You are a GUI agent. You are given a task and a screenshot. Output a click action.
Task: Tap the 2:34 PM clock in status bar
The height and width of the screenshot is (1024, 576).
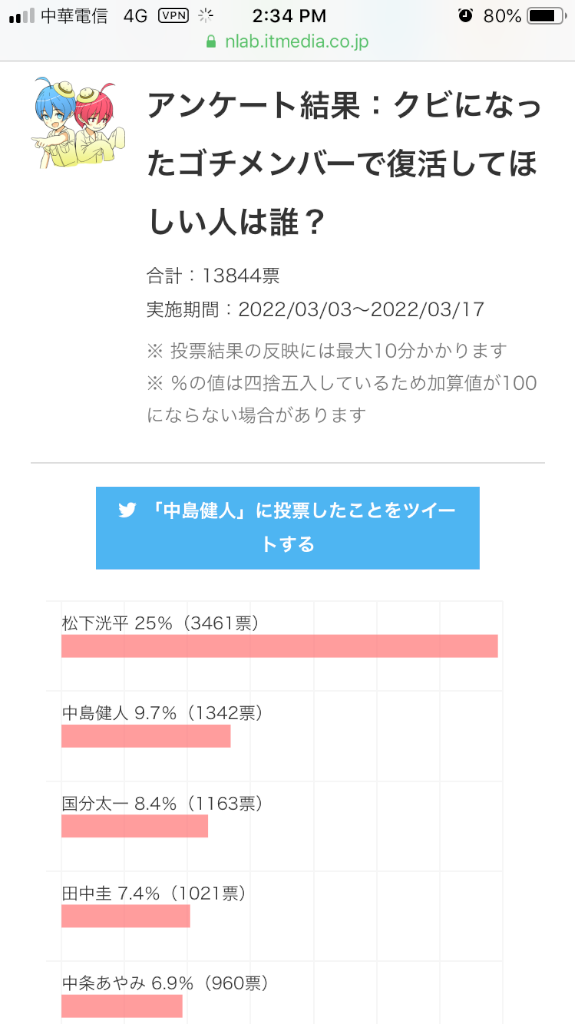(290, 16)
